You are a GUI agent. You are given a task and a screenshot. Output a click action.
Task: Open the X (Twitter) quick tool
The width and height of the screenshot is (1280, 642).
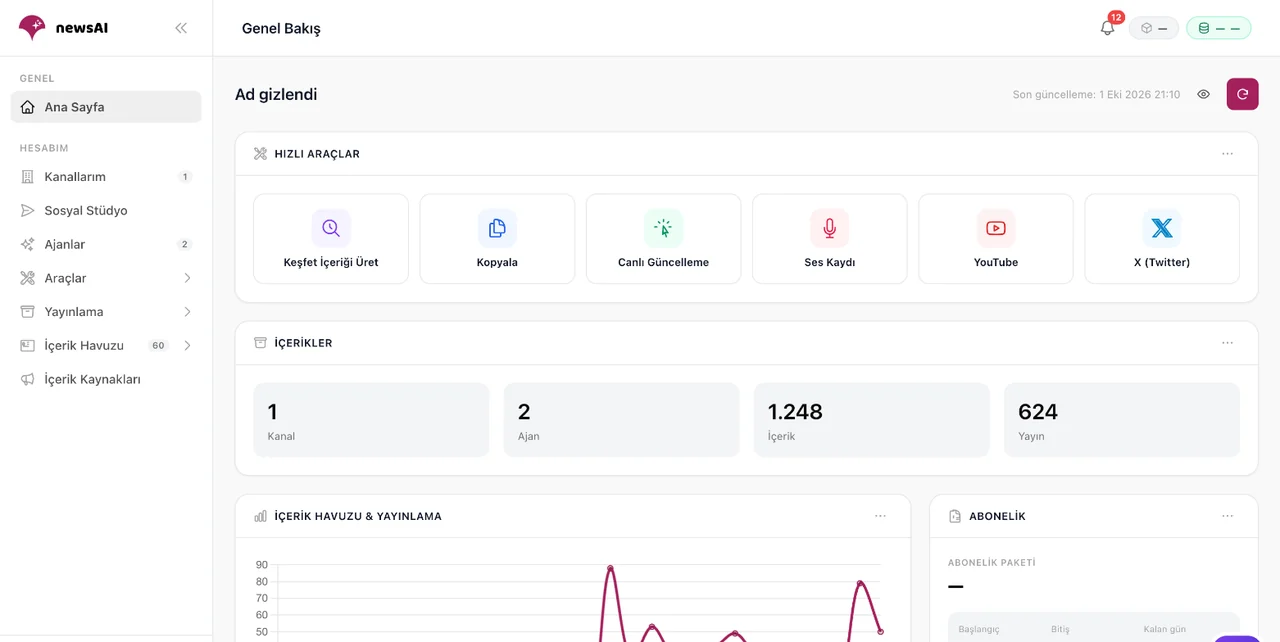[x=1162, y=239]
